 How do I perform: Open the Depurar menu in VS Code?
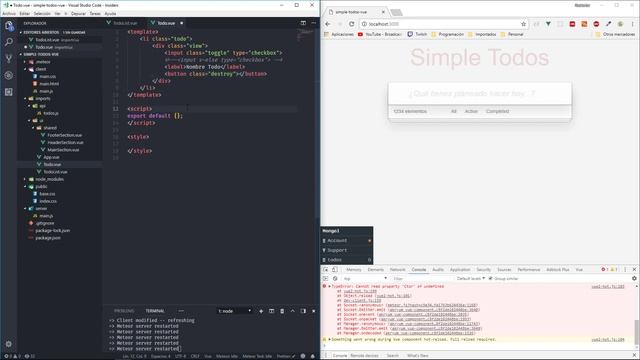[x=78, y=13]
